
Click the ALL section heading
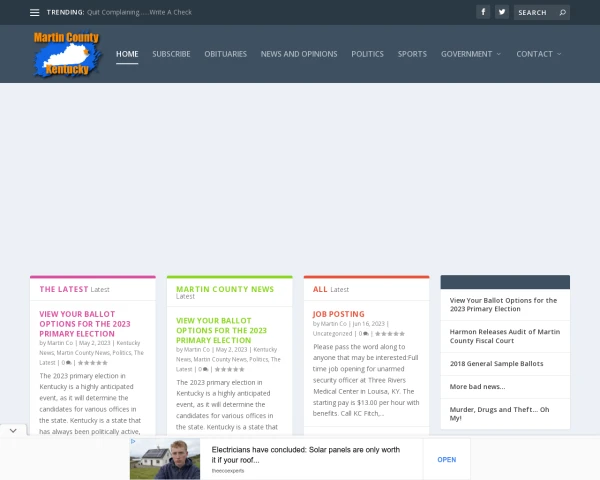point(320,289)
